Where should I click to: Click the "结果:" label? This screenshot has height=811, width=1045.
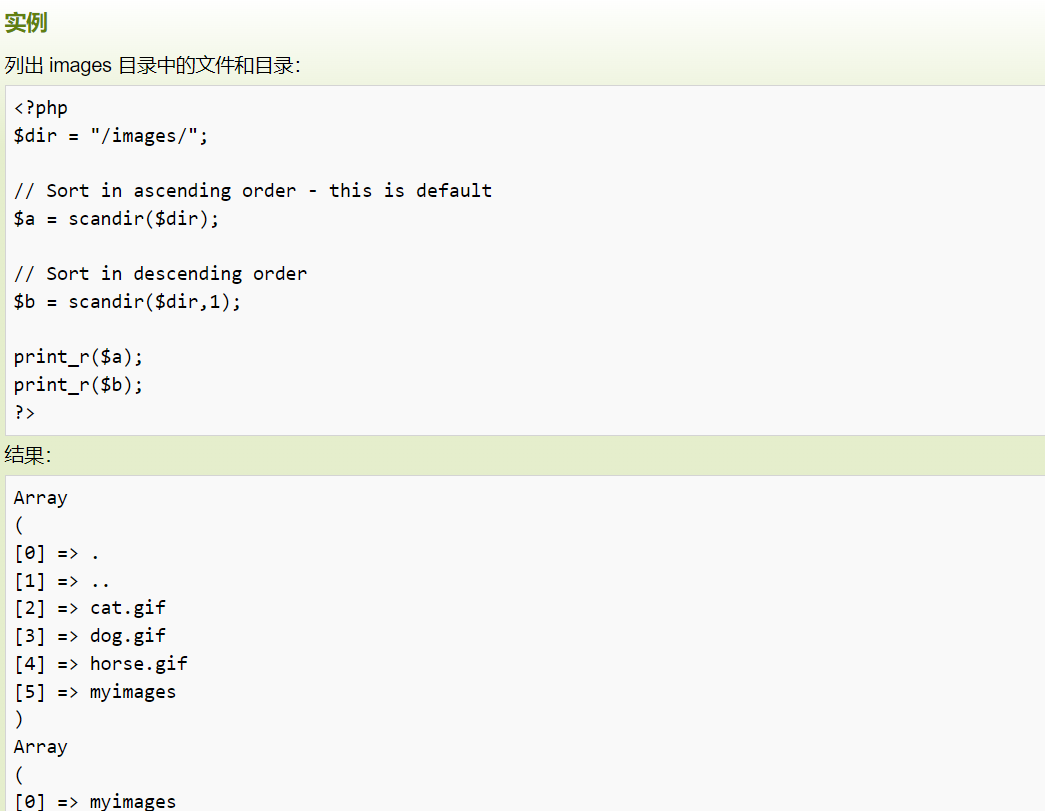(28, 456)
